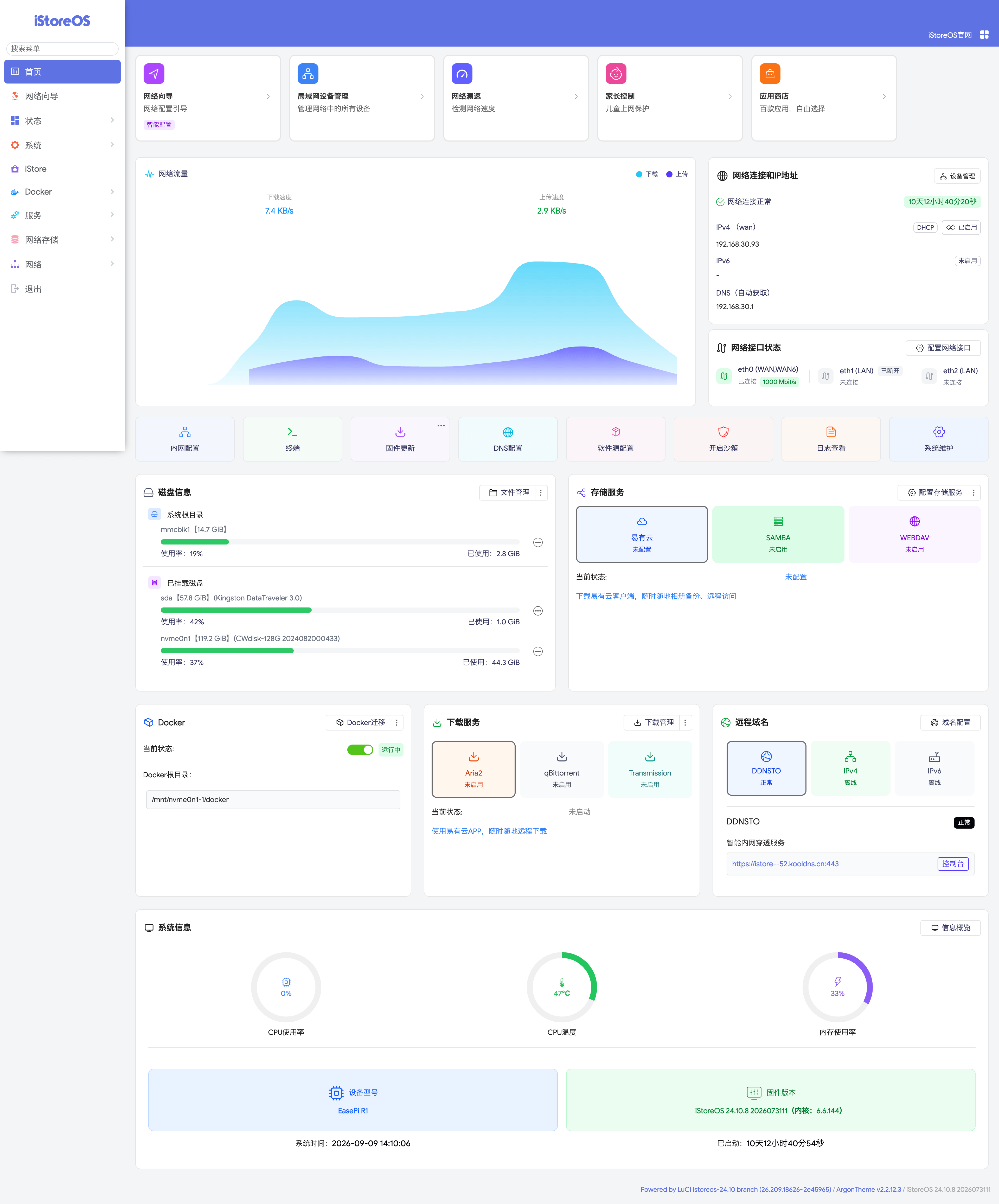Select the SAMBA storage tab
The width and height of the screenshot is (999, 1204).
point(778,534)
